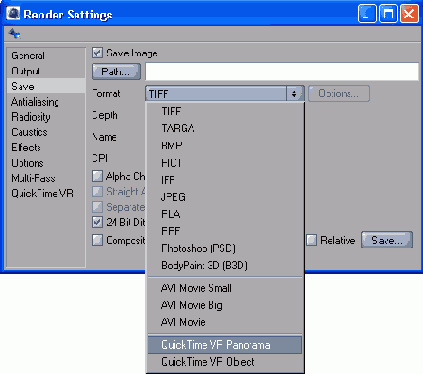Open the QuickTime VR settings page

[x=46, y=193]
